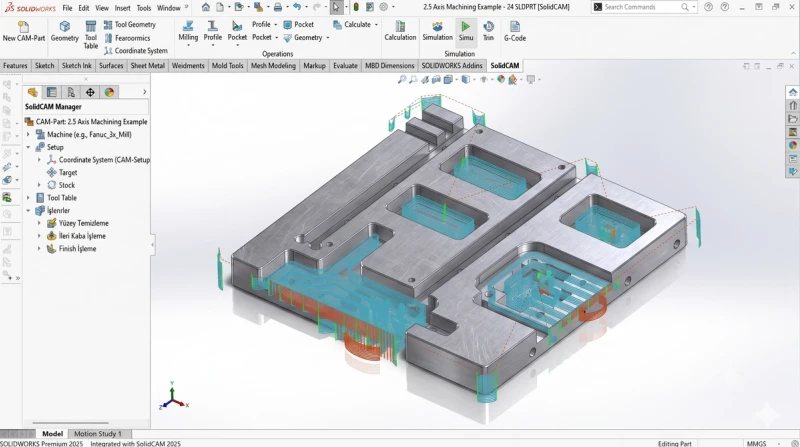Open the small Profile dropdown in Operations
The height and width of the screenshot is (447, 800).
[276, 24]
